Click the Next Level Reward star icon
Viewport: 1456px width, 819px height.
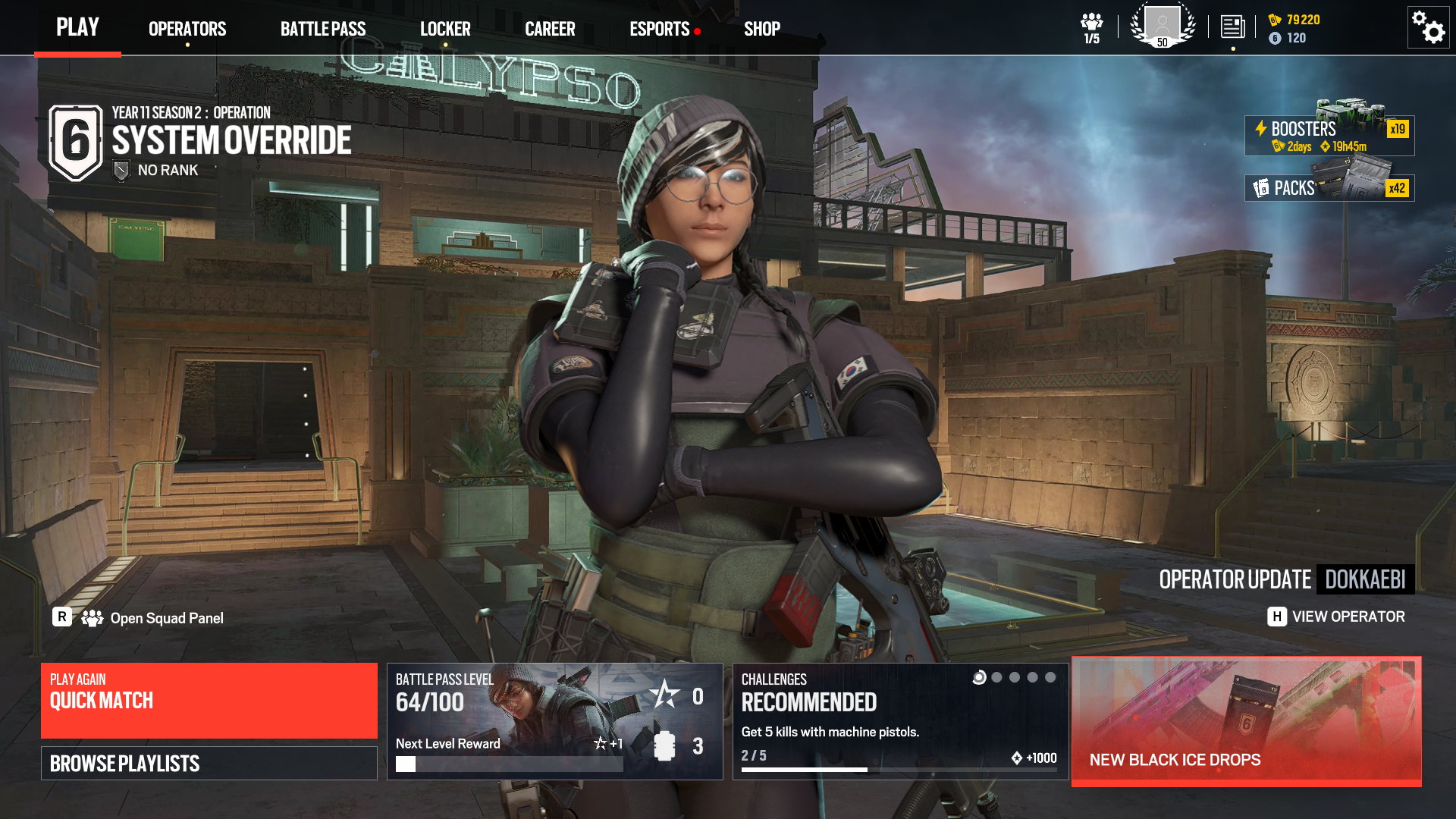[x=600, y=743]
